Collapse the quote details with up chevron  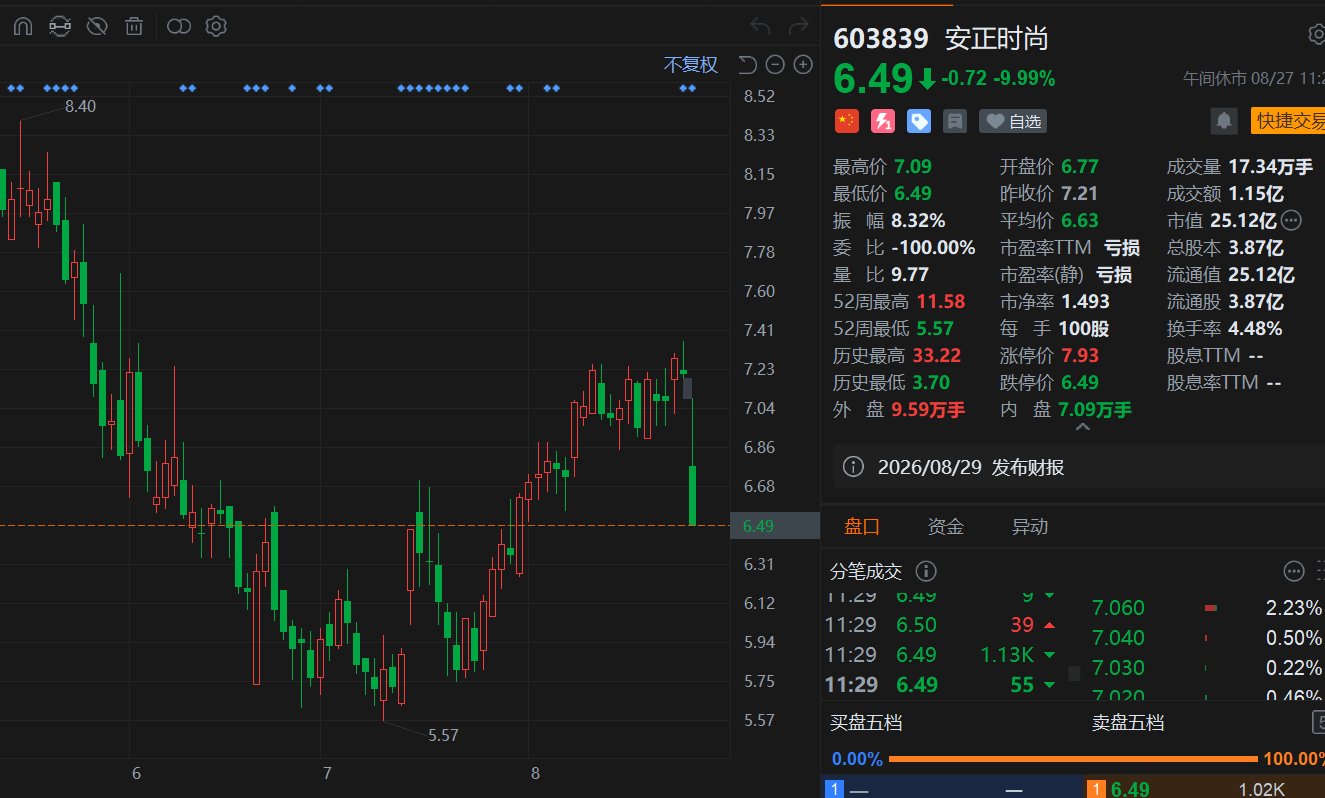[1081, 428]
